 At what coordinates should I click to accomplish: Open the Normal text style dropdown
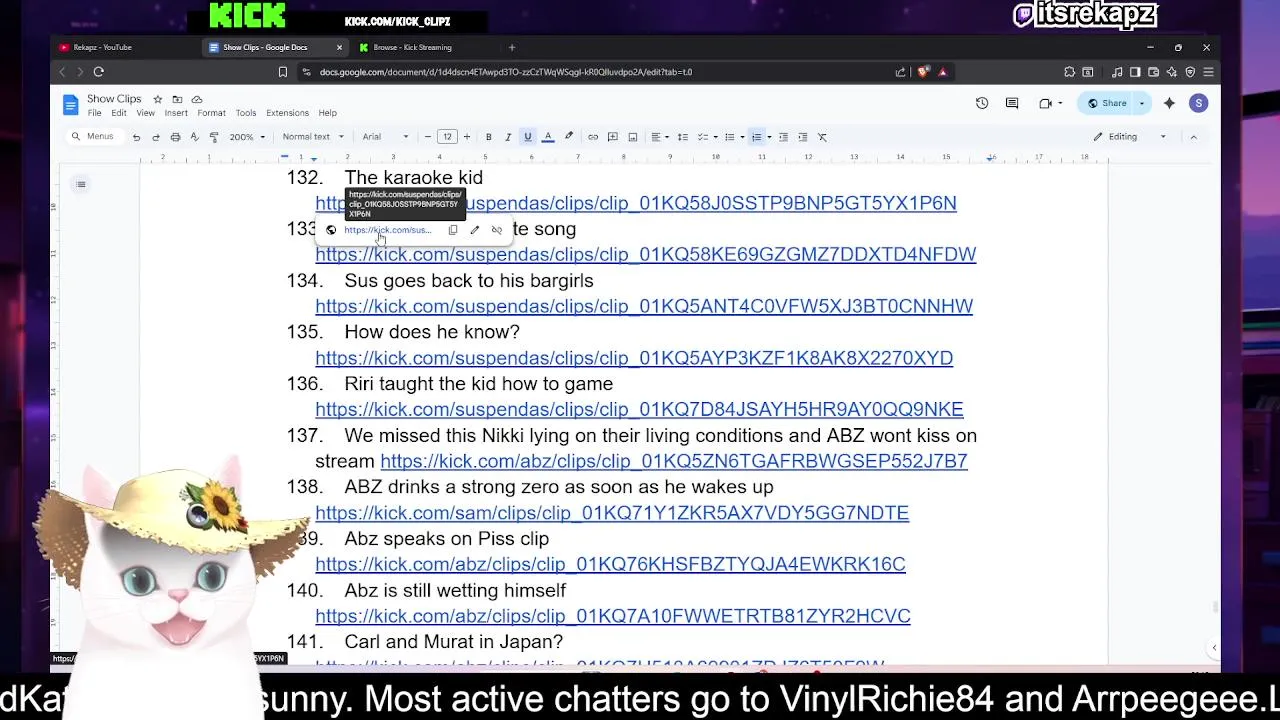[313, 137]
